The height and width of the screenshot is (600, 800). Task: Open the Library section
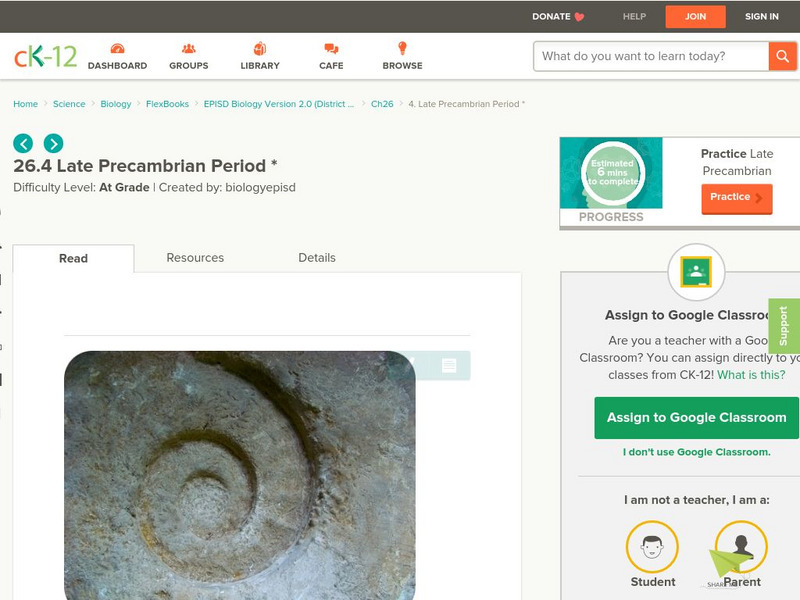259,55
